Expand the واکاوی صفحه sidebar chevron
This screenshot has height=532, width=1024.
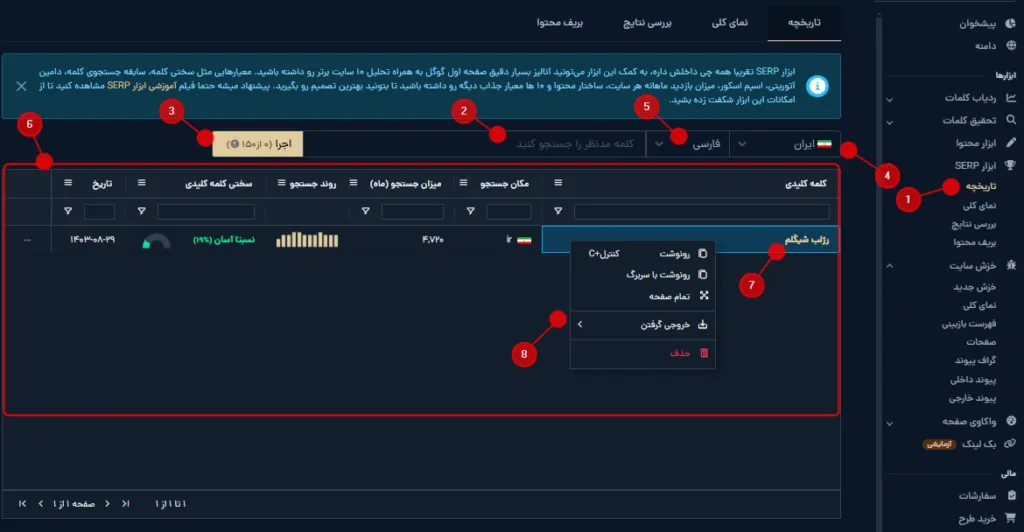click(x=889, y=424)
